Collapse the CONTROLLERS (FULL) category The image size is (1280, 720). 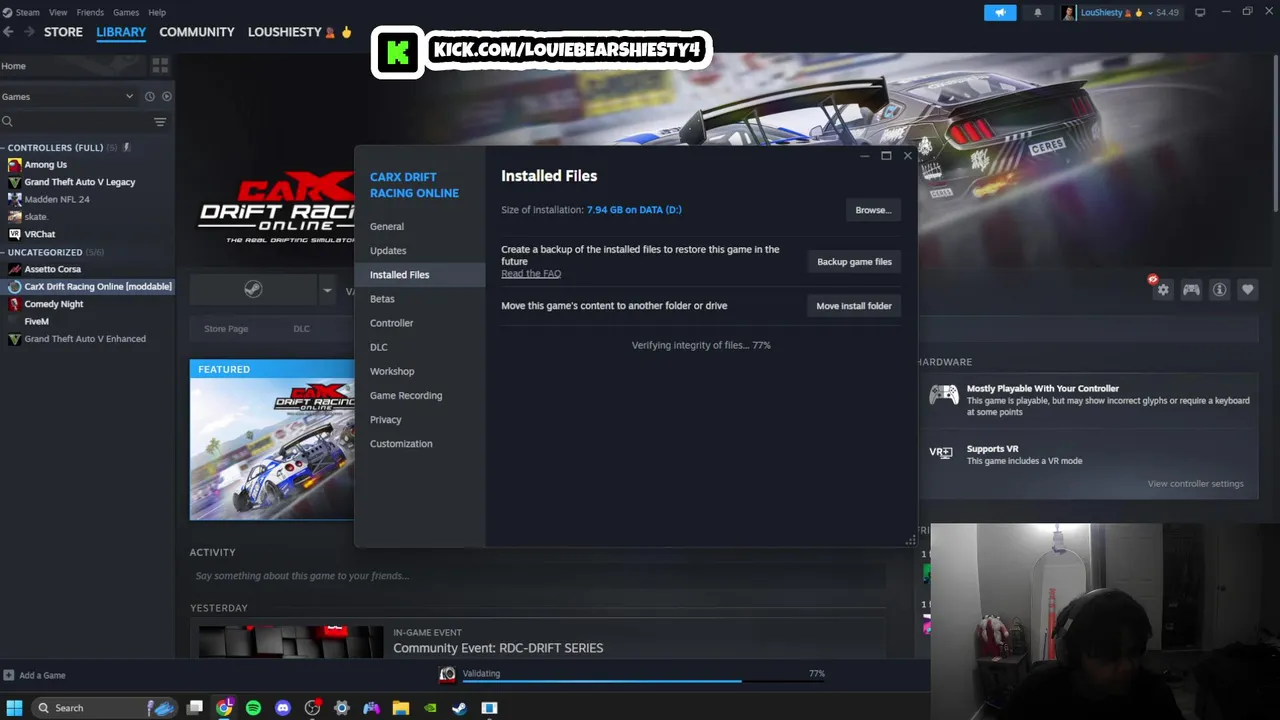(x=3, y=148)
